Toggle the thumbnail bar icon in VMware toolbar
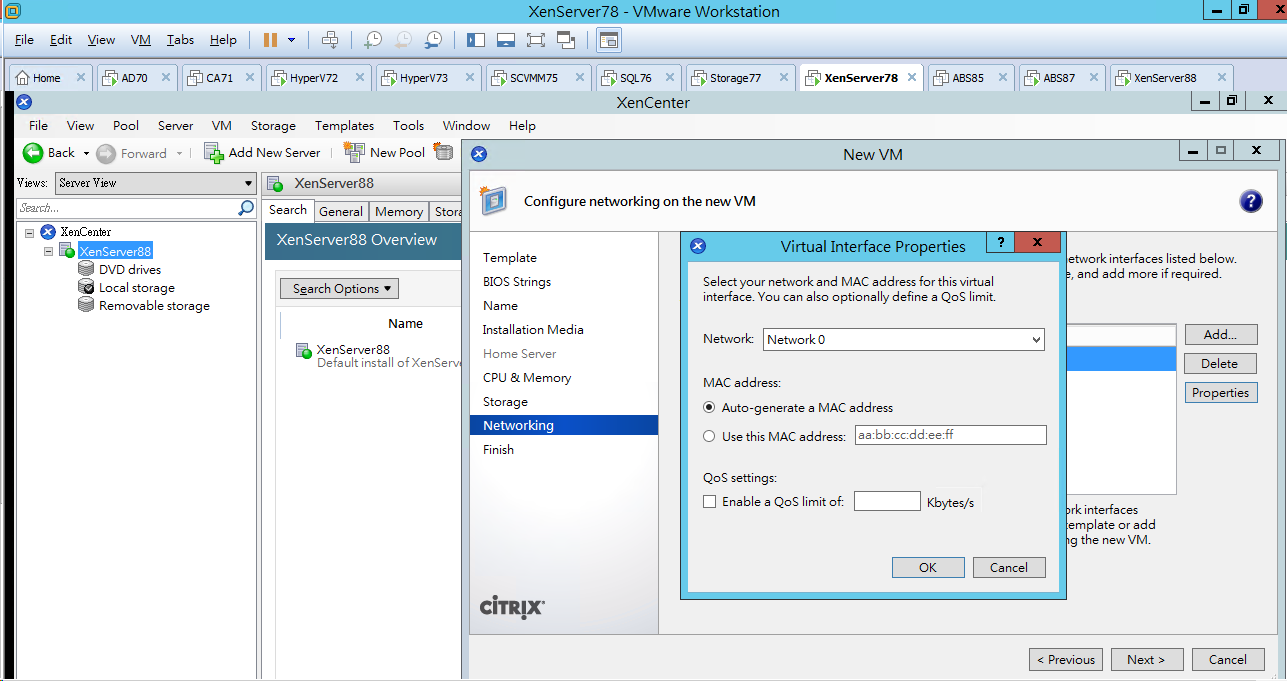The height and width of the screenshot is (681, 1287). (506, 40)
